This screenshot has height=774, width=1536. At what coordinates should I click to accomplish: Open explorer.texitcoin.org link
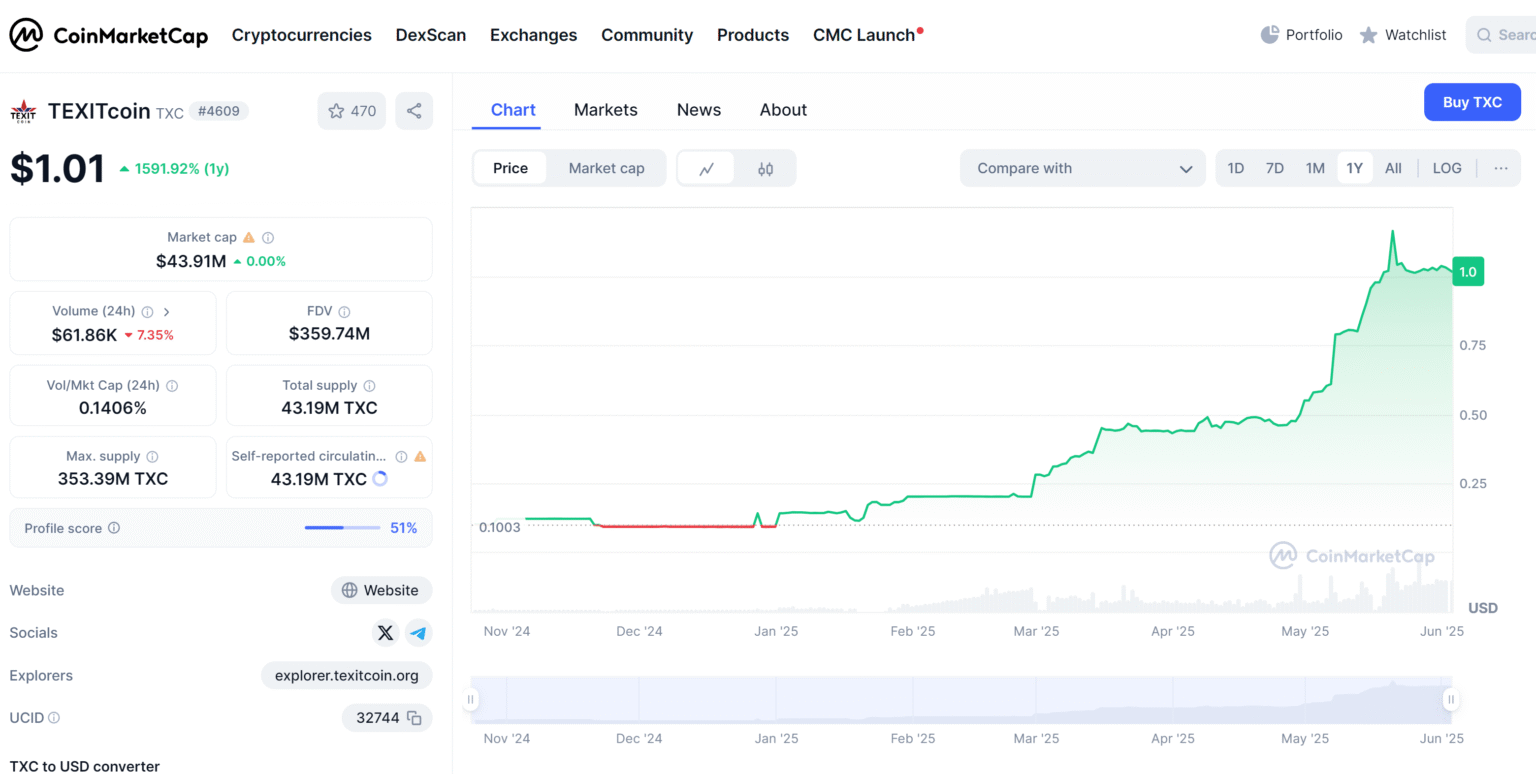point(346,676)
